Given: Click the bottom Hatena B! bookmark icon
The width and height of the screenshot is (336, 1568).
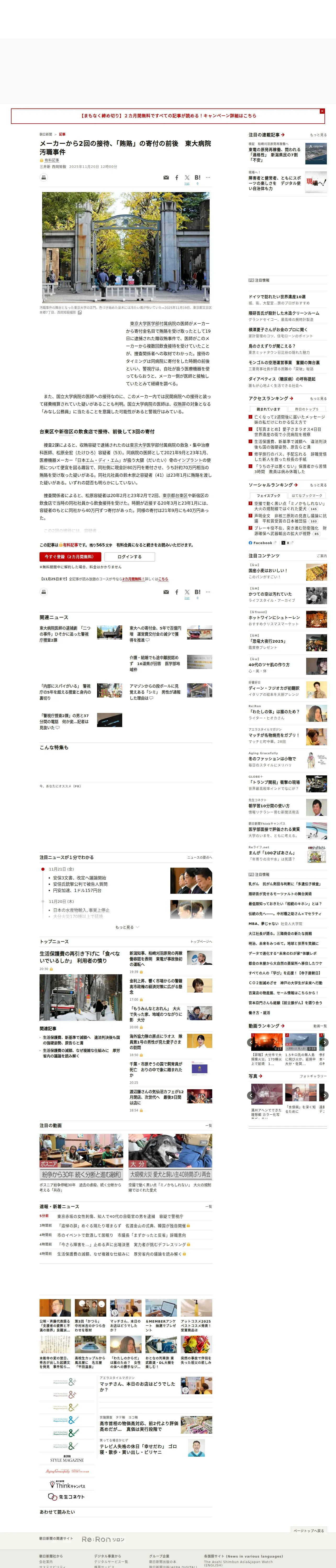Looking at the screenshot, I should (197, 592).
